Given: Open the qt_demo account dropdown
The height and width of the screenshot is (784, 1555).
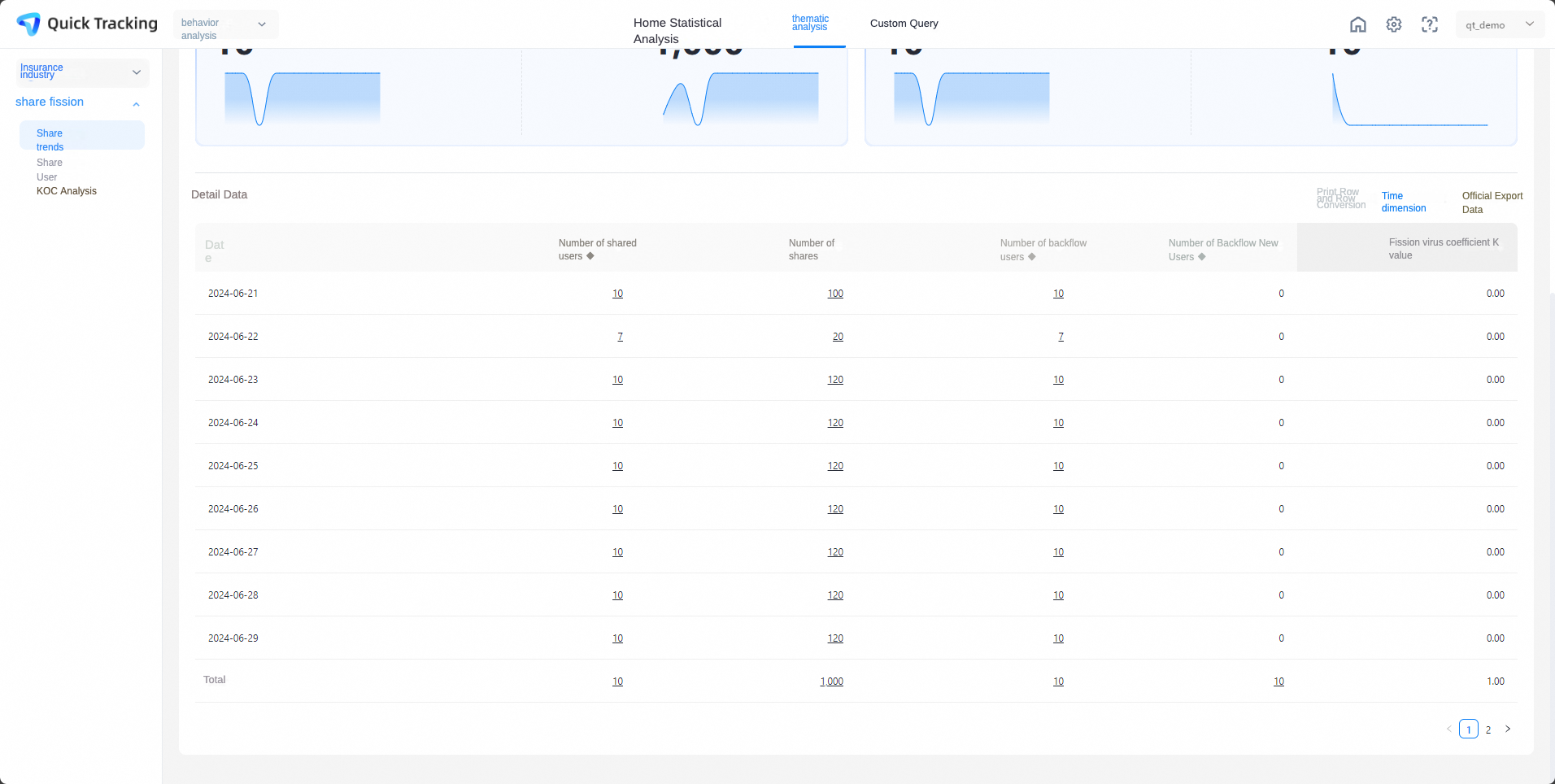Looking at the screenshot, I should click(1501, 24).
